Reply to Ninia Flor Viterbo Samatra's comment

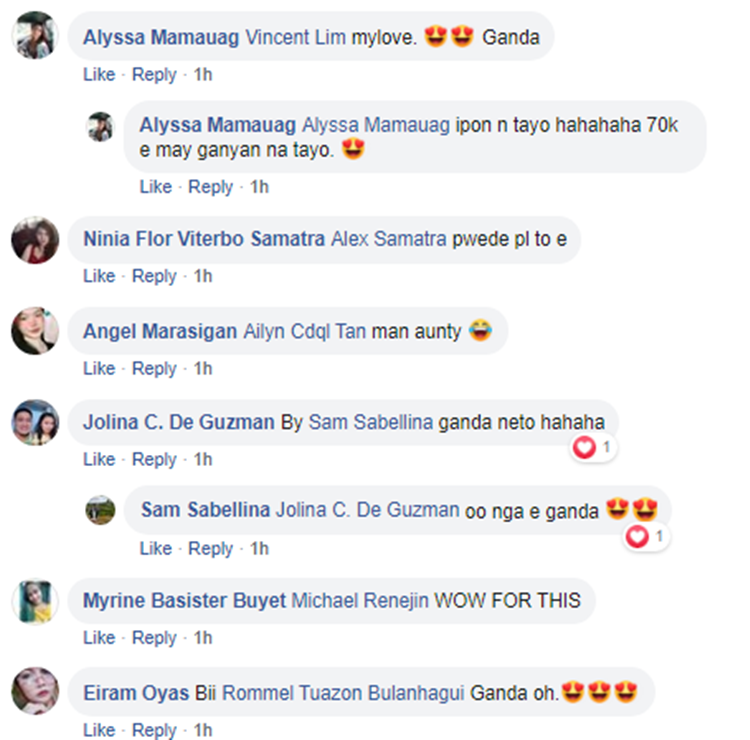point(154,276)
